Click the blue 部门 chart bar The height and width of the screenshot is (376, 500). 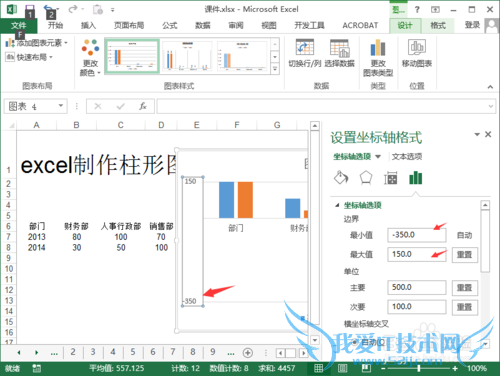226,200
